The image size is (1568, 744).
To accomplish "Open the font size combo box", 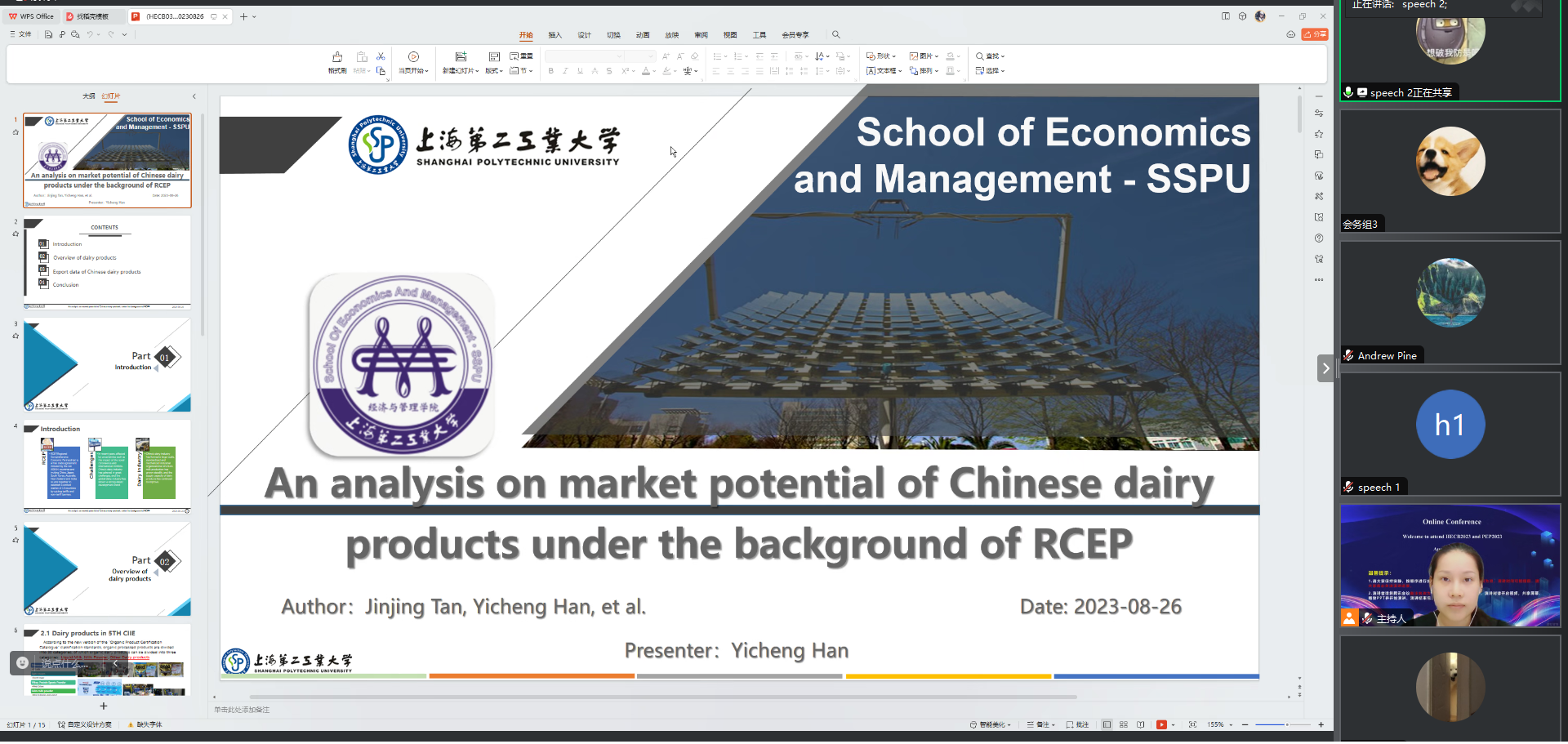I will (x=641, y=56).
